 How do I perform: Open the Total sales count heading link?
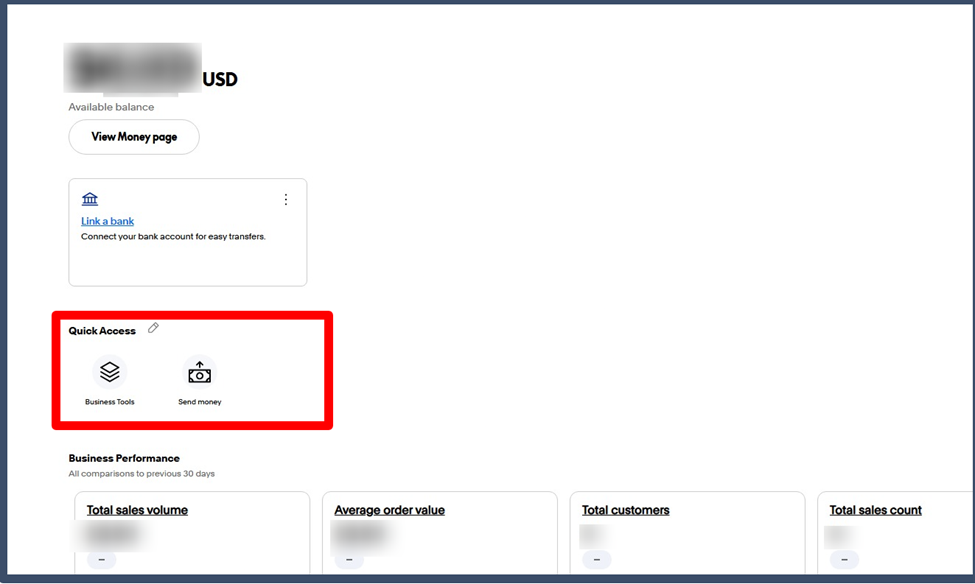[x=875, y=510]
